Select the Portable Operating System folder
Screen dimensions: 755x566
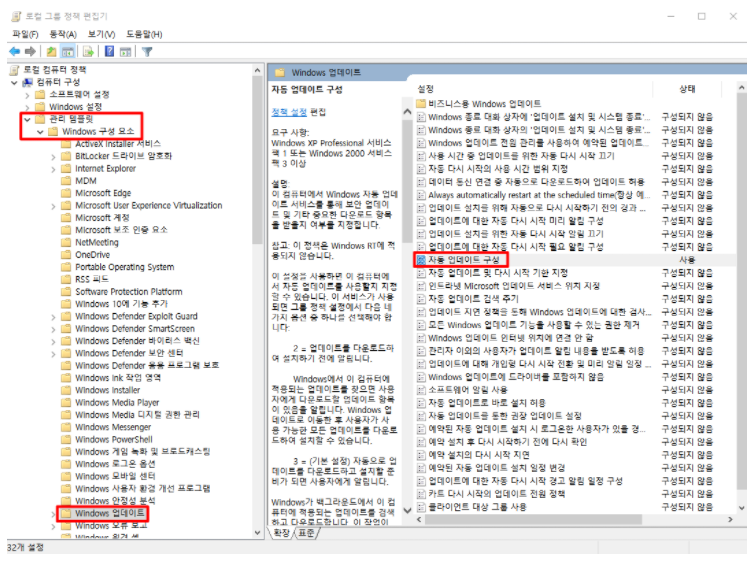(125, 267)
